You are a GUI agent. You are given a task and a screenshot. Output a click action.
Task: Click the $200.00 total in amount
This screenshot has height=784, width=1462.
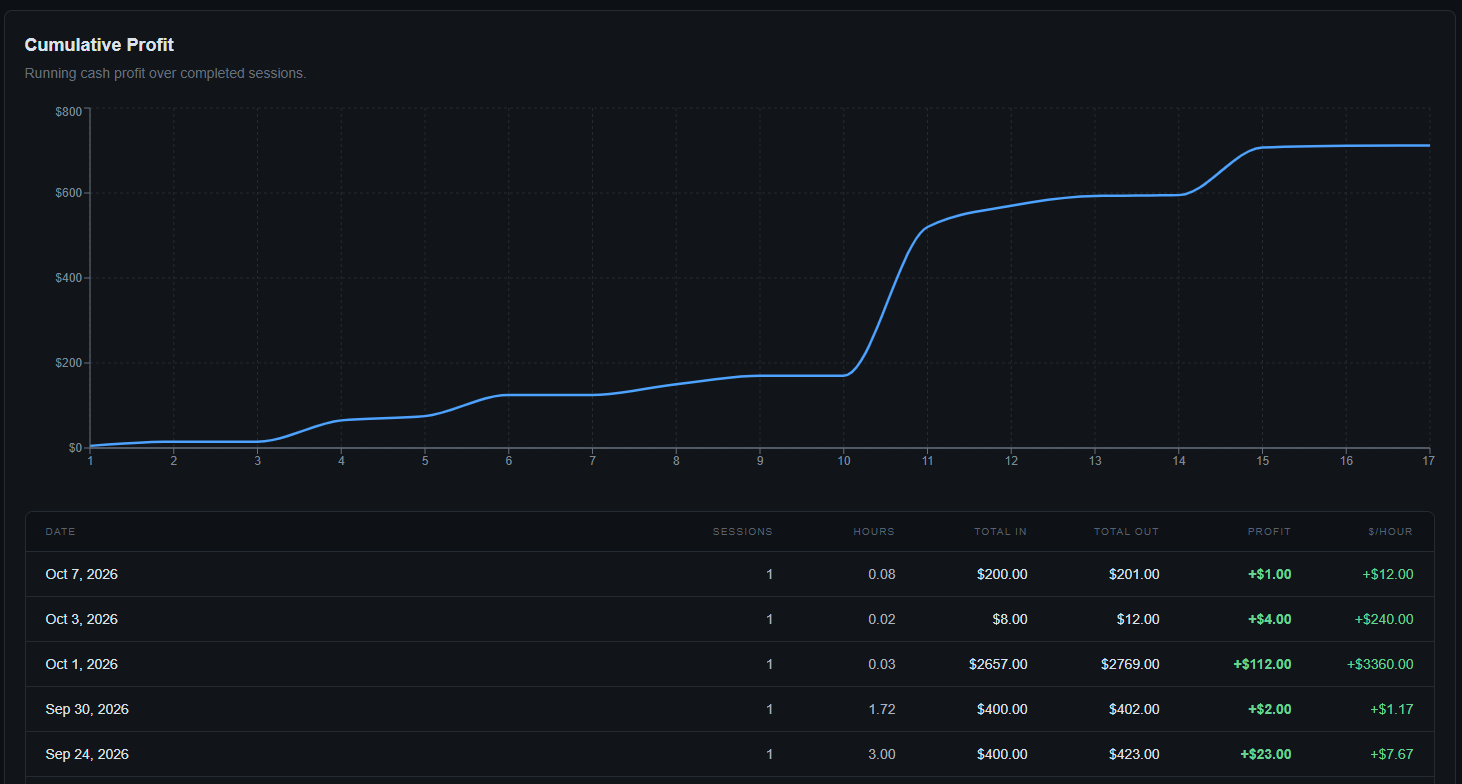point(1002,574)
